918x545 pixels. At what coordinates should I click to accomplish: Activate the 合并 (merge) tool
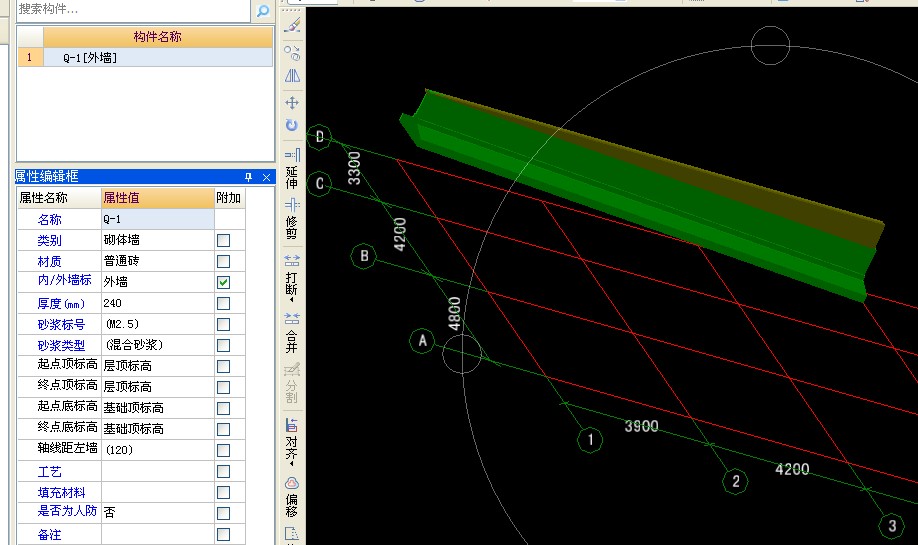[x=292, y=333]
